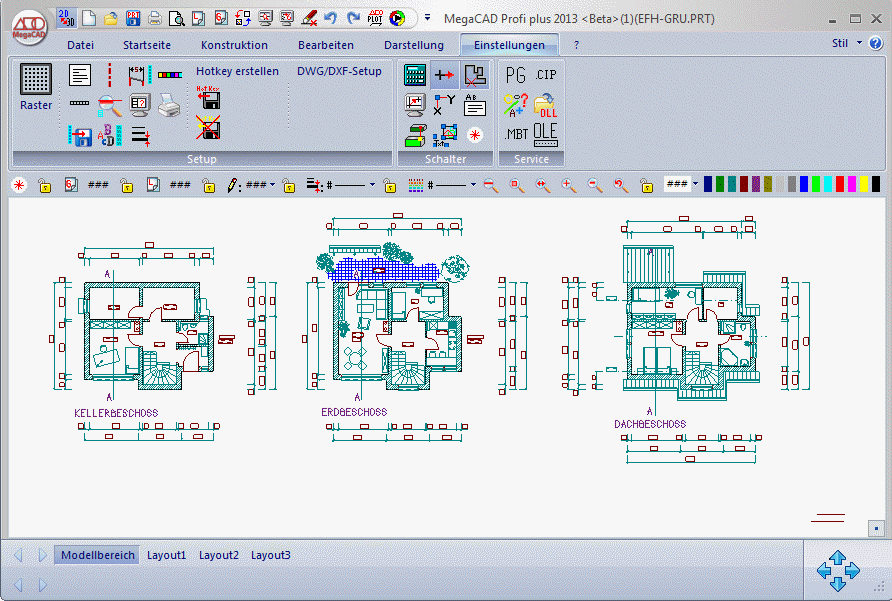Select the Modellbereich tab

(97, 555)
